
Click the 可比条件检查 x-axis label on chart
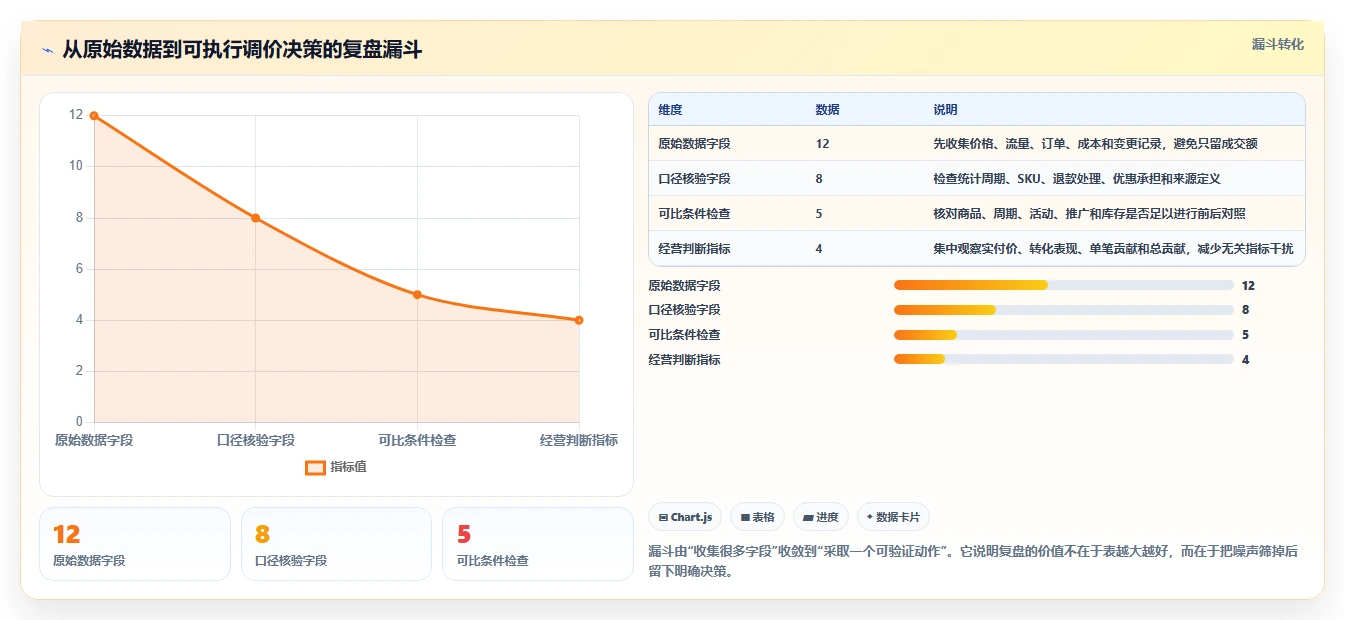click(417, 440)
